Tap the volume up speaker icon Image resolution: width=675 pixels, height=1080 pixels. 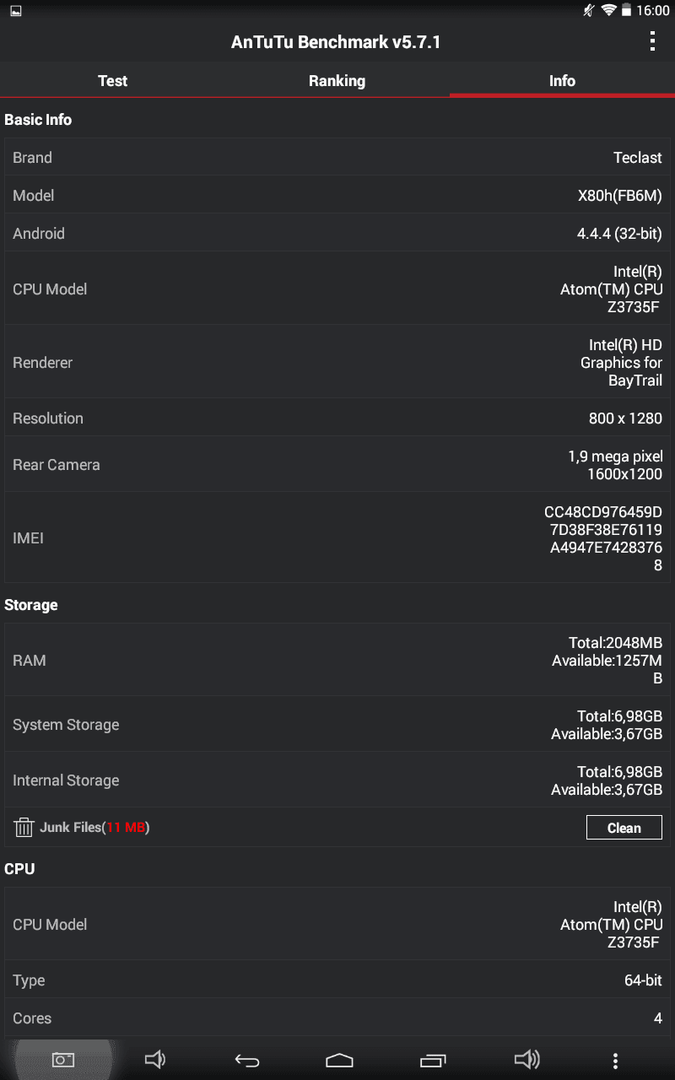coord(527,1060)
